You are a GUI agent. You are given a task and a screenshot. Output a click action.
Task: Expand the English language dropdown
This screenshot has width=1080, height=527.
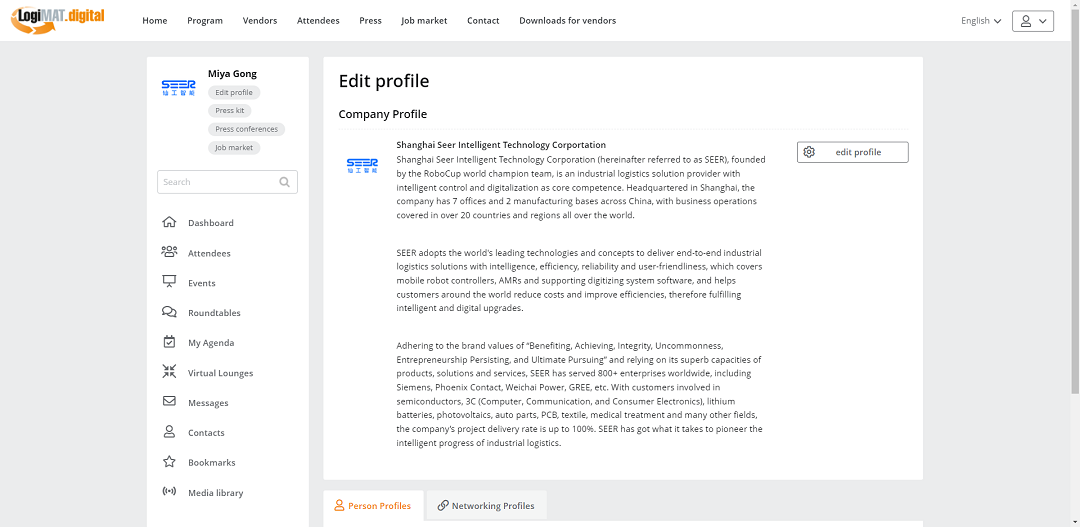click(x=980, y=21)
